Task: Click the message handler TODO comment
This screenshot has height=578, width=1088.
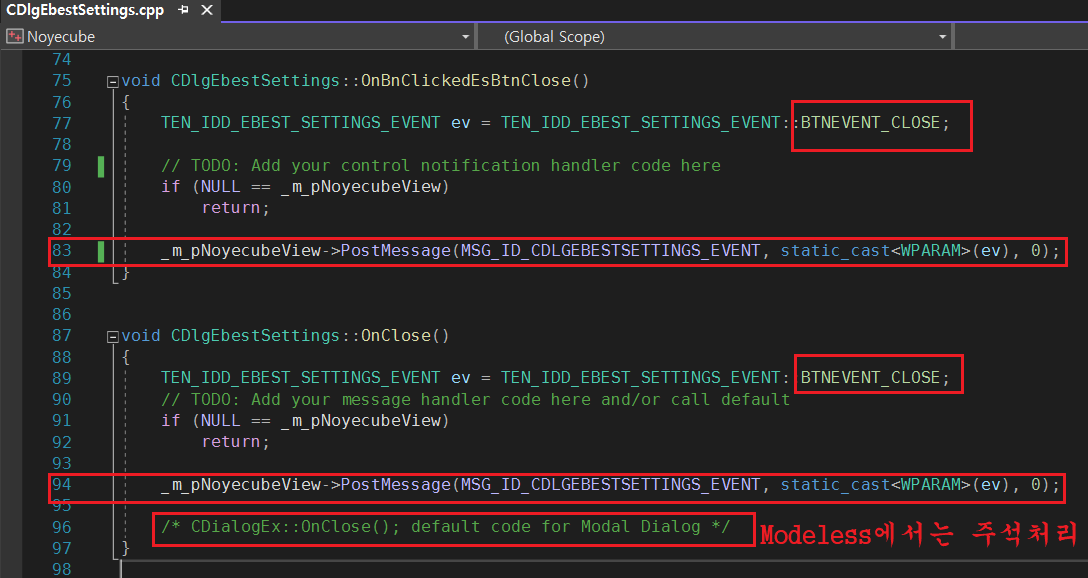Action: tap(475, 399)
